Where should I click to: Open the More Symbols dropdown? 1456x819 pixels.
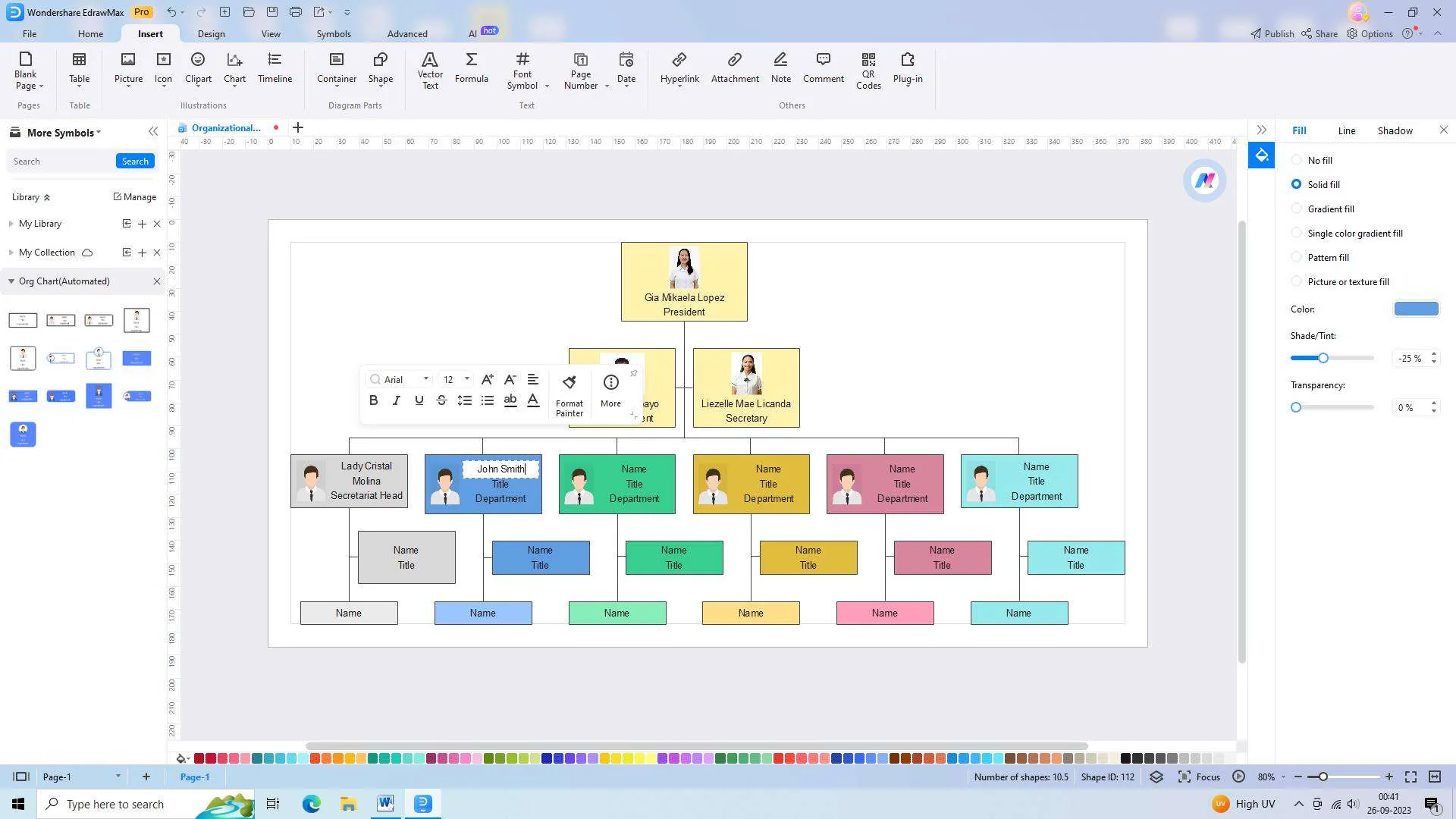point(64,133)
